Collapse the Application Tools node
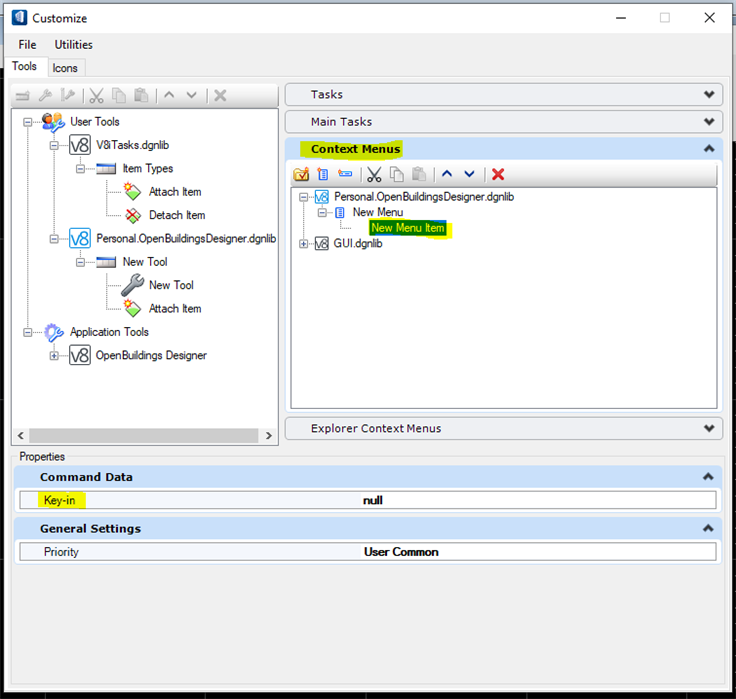 pyautogui.click(x=28, y=332)
